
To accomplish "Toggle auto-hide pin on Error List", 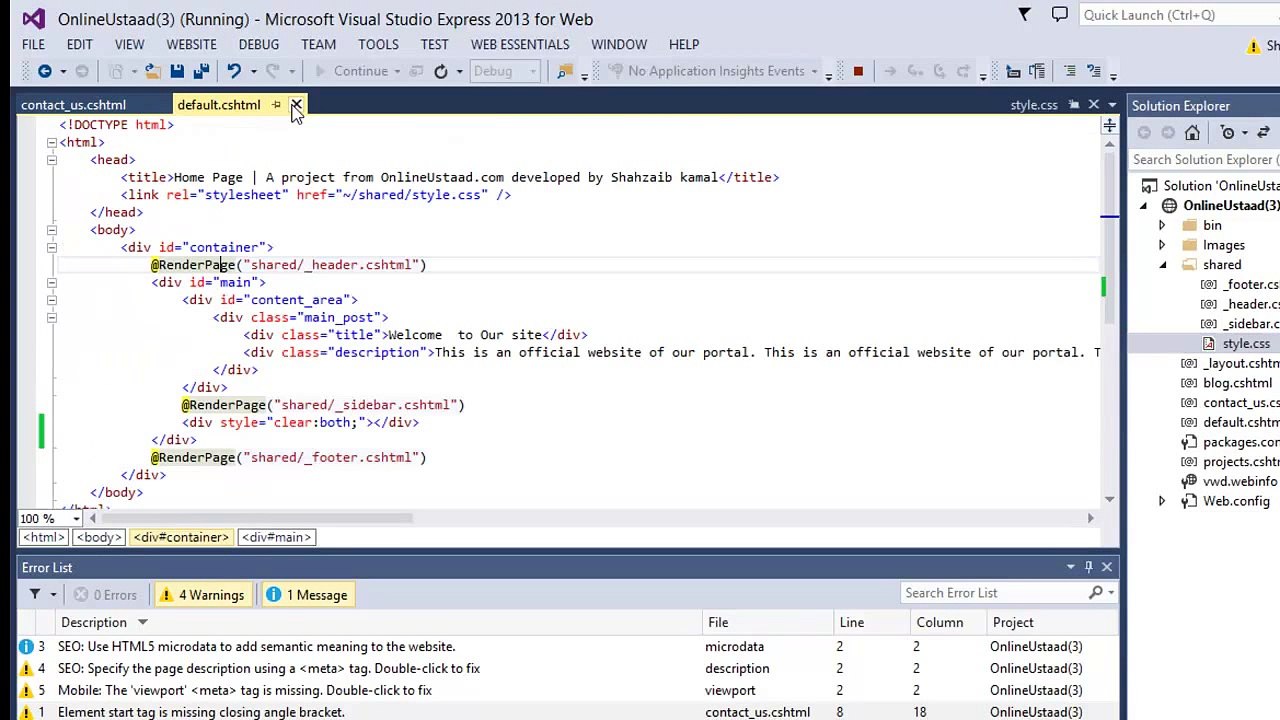I will 1088,567.
